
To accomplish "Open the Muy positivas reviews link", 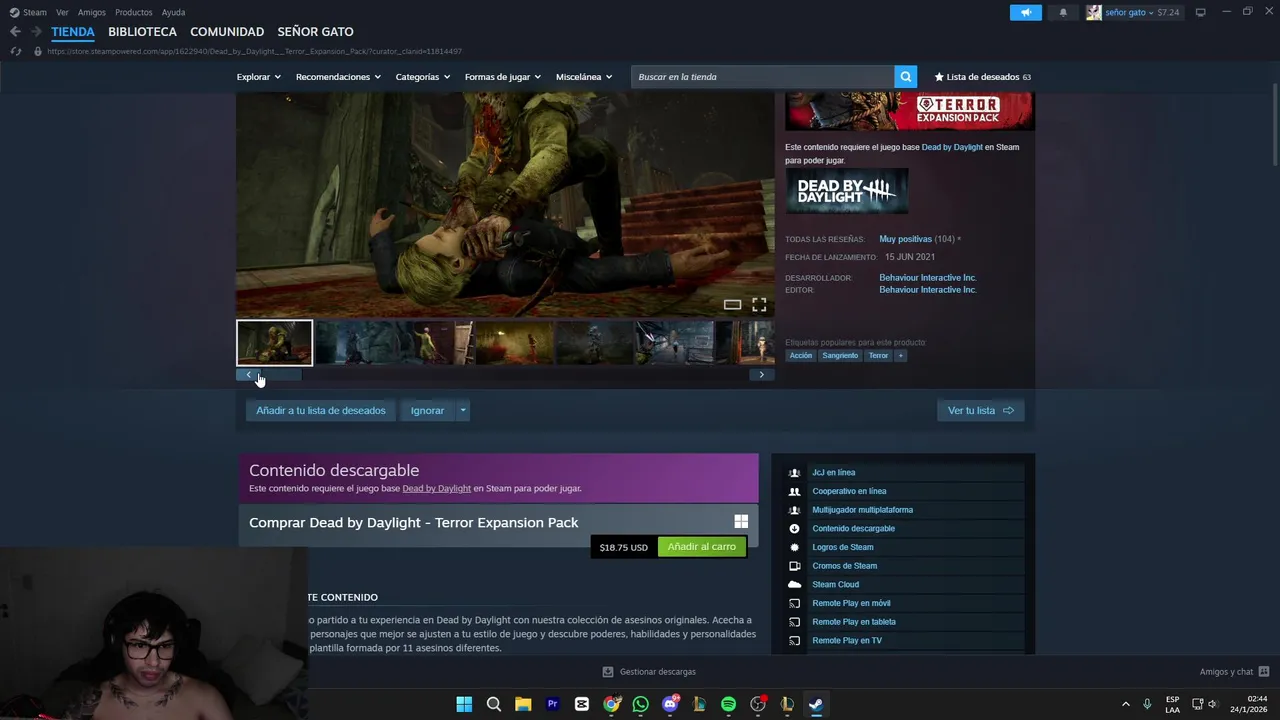I will click(x=905, y=239).
